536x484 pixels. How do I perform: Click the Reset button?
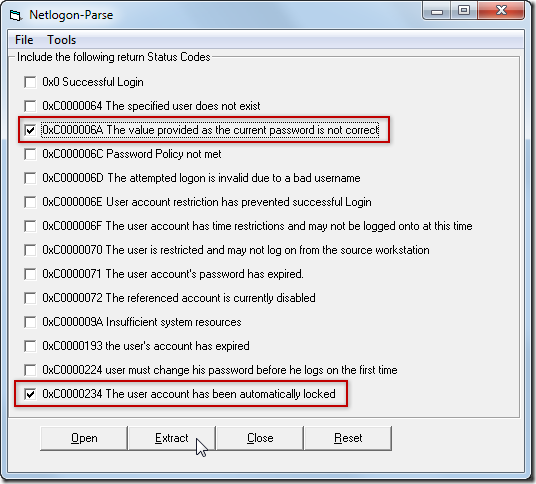pos(348,438)
